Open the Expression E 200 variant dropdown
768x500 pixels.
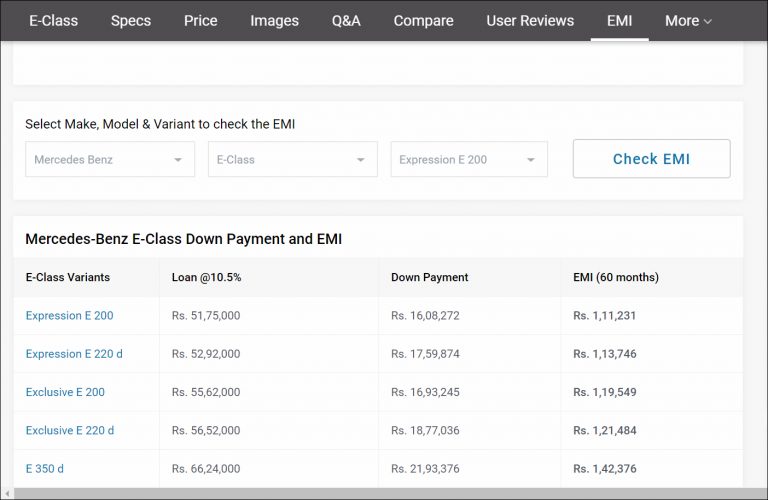point(469,160)
